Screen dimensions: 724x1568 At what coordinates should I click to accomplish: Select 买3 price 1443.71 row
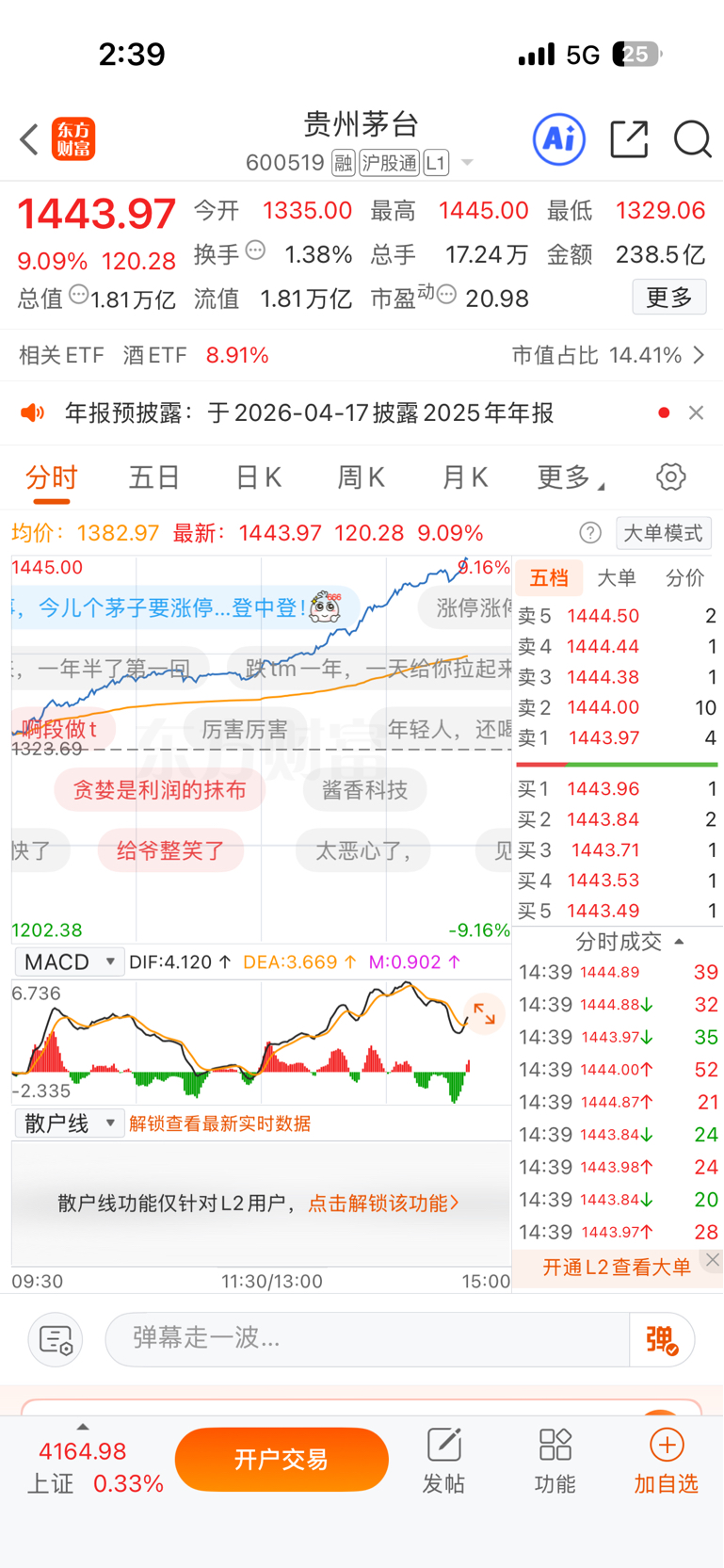click(618, 850)
